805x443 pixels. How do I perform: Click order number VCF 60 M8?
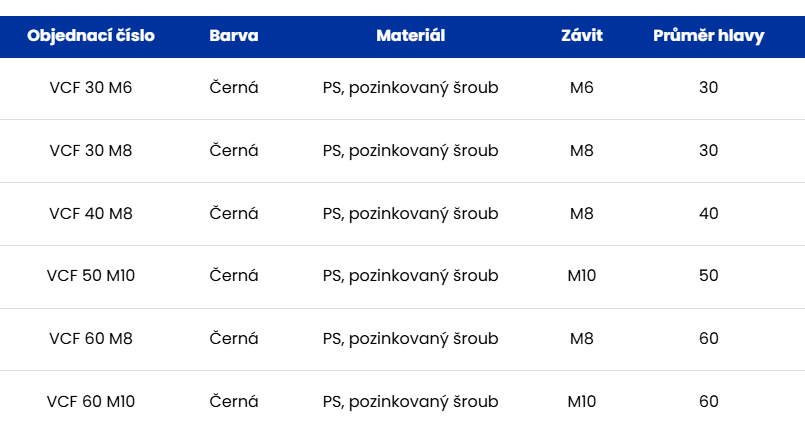click(x=91, y=339)
